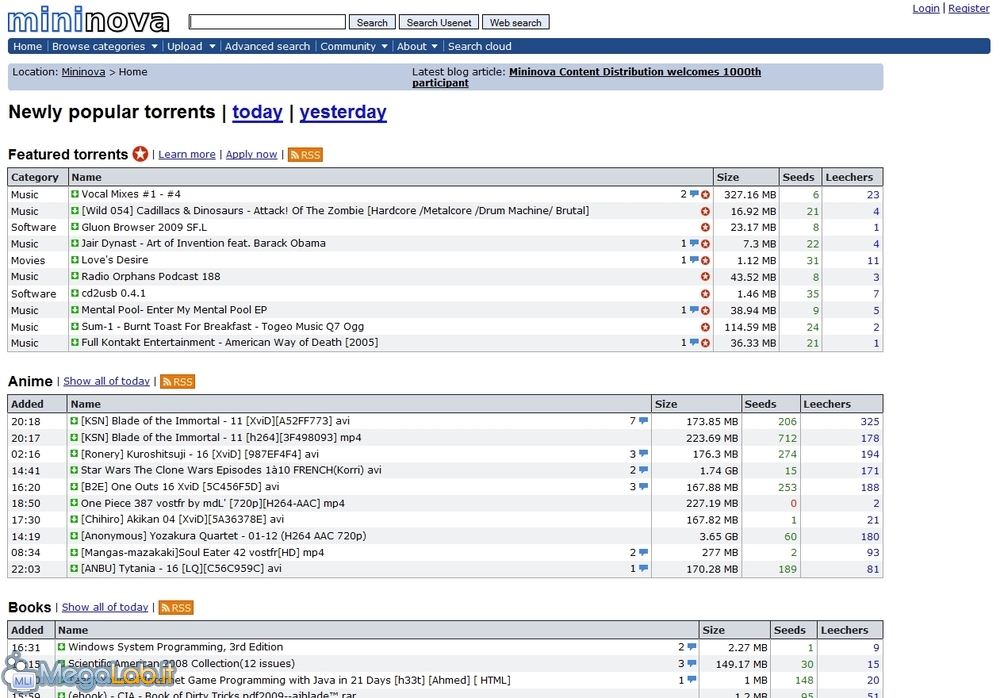
Task: Click Learn more link for featured torrents
Action: click(x=187, y=154)
